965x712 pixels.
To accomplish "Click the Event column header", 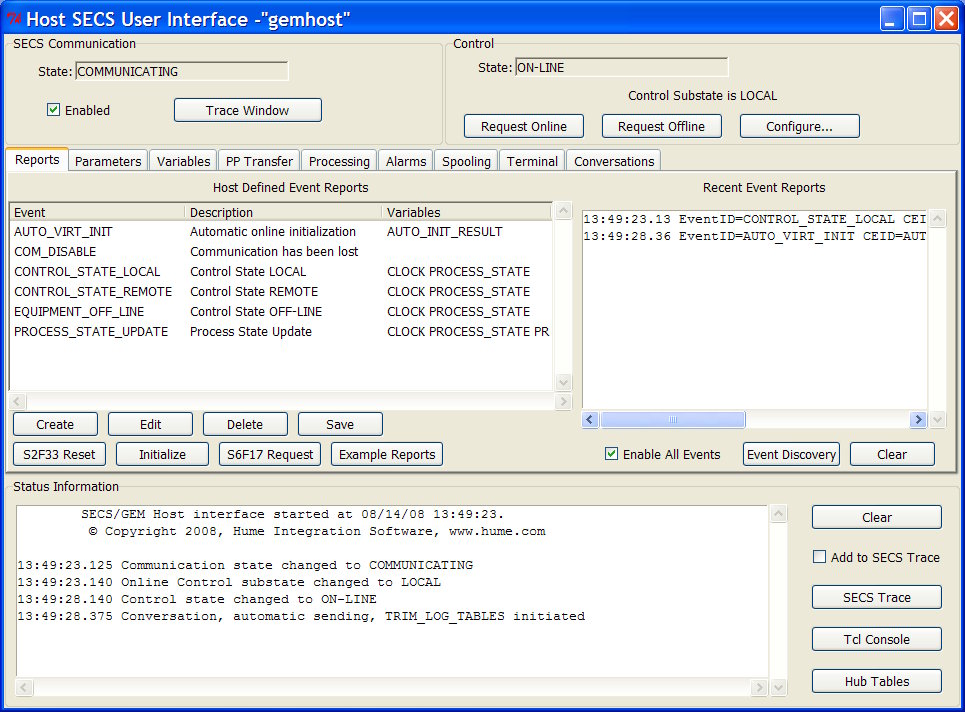I will pos(97,212).
